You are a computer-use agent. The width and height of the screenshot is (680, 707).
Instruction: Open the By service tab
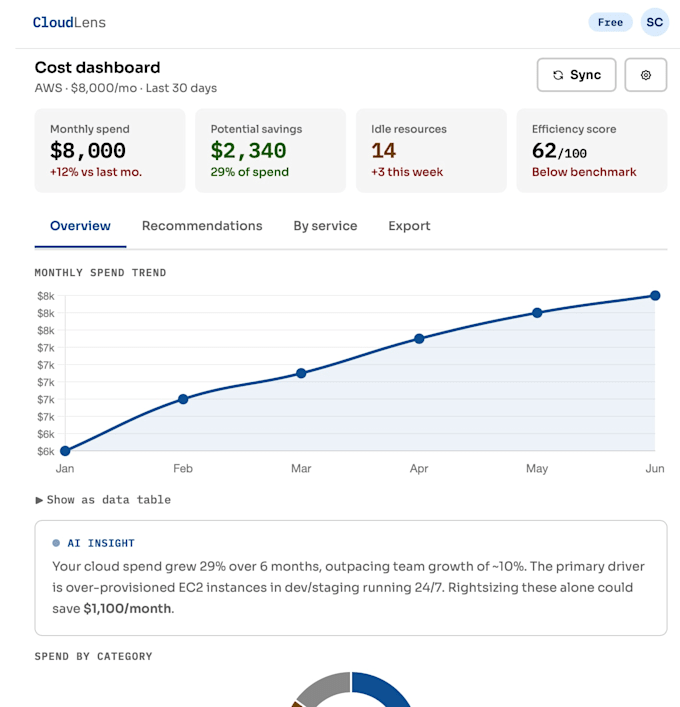tap(325, 226)
